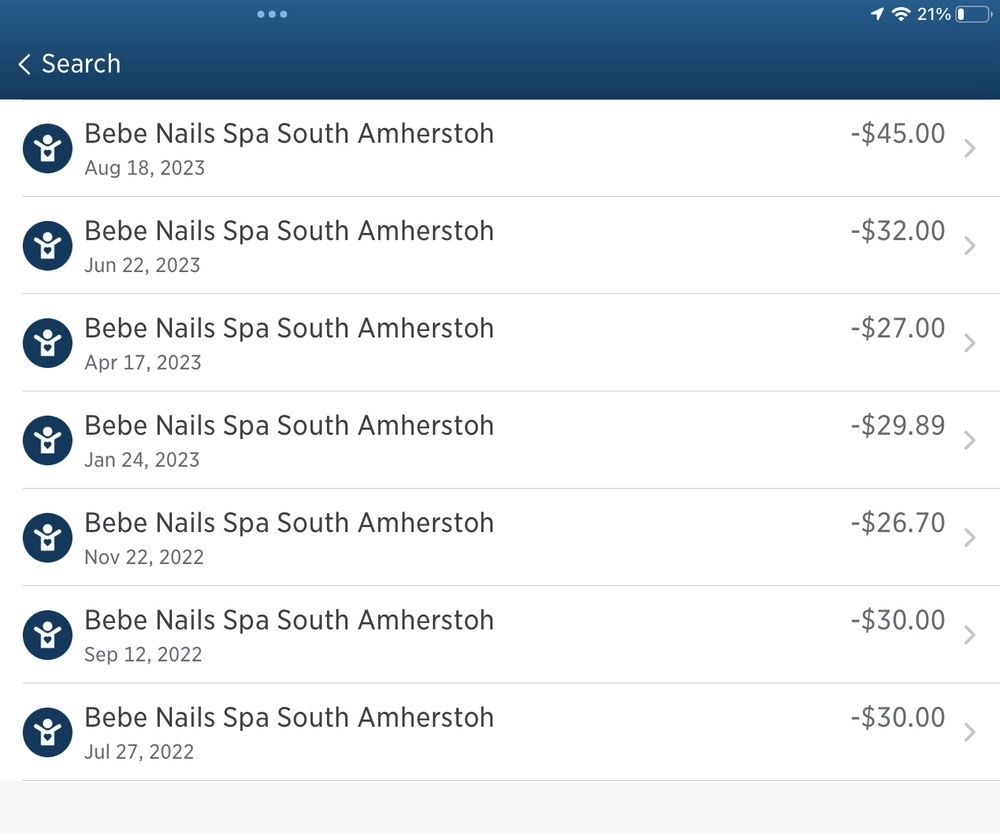The height and width of the screenshot is (834, 1000).
Task: Tap the location arrow status icon
Action: click(x=877, y=14)
